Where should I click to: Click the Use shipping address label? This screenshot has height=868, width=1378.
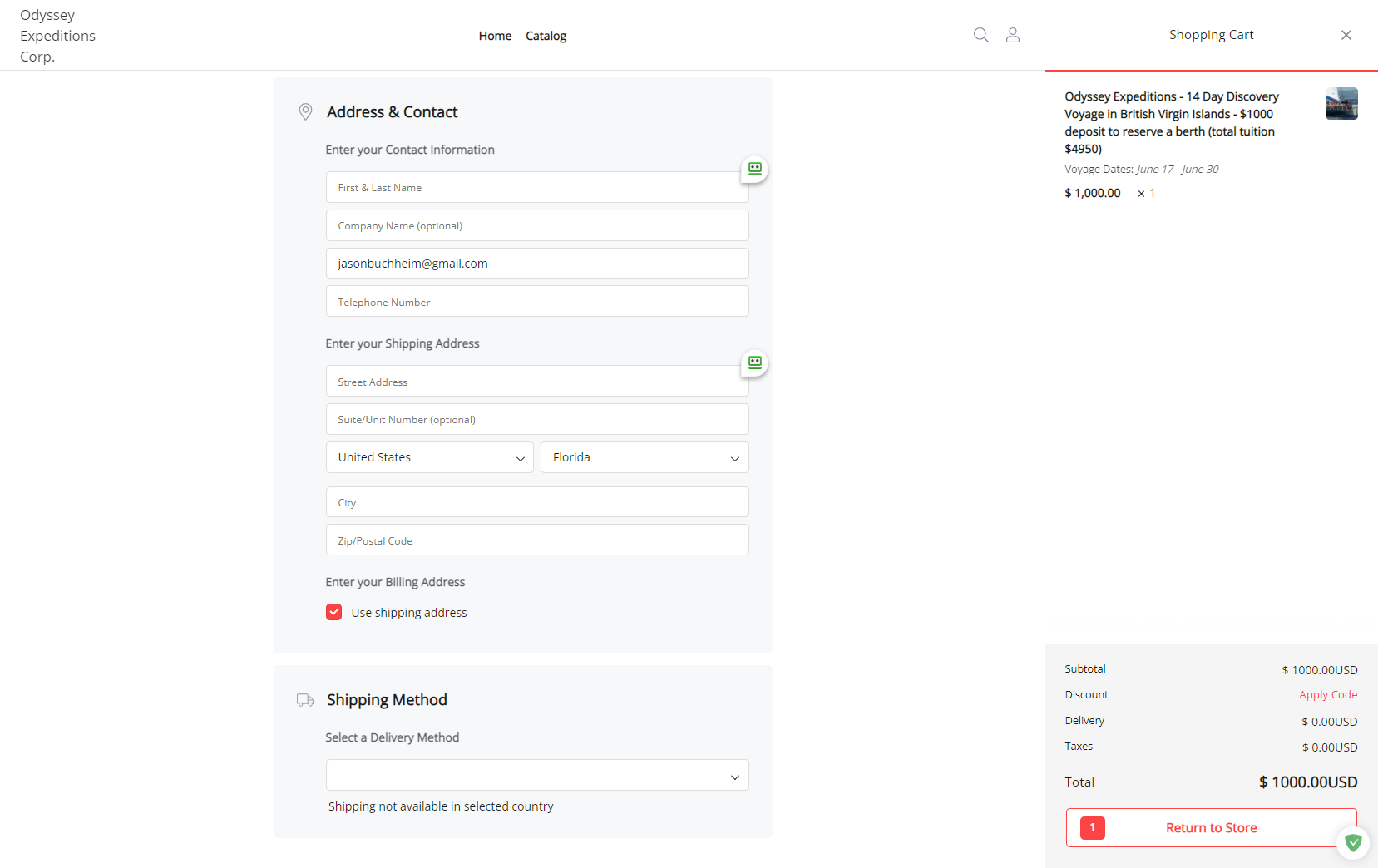409,613
